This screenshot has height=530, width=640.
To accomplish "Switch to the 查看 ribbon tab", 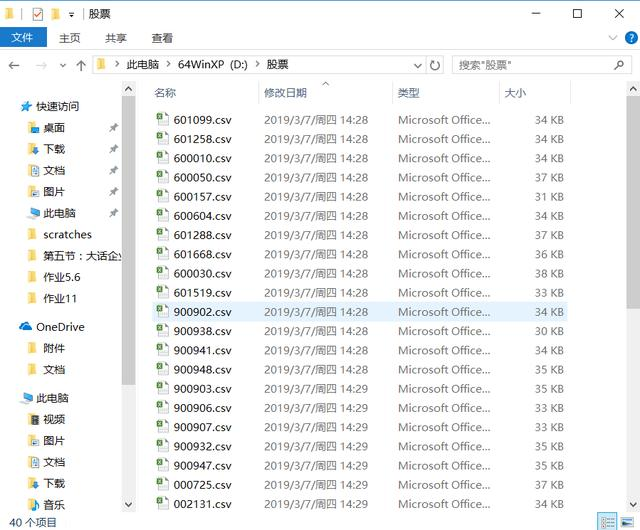I will 162,38.
